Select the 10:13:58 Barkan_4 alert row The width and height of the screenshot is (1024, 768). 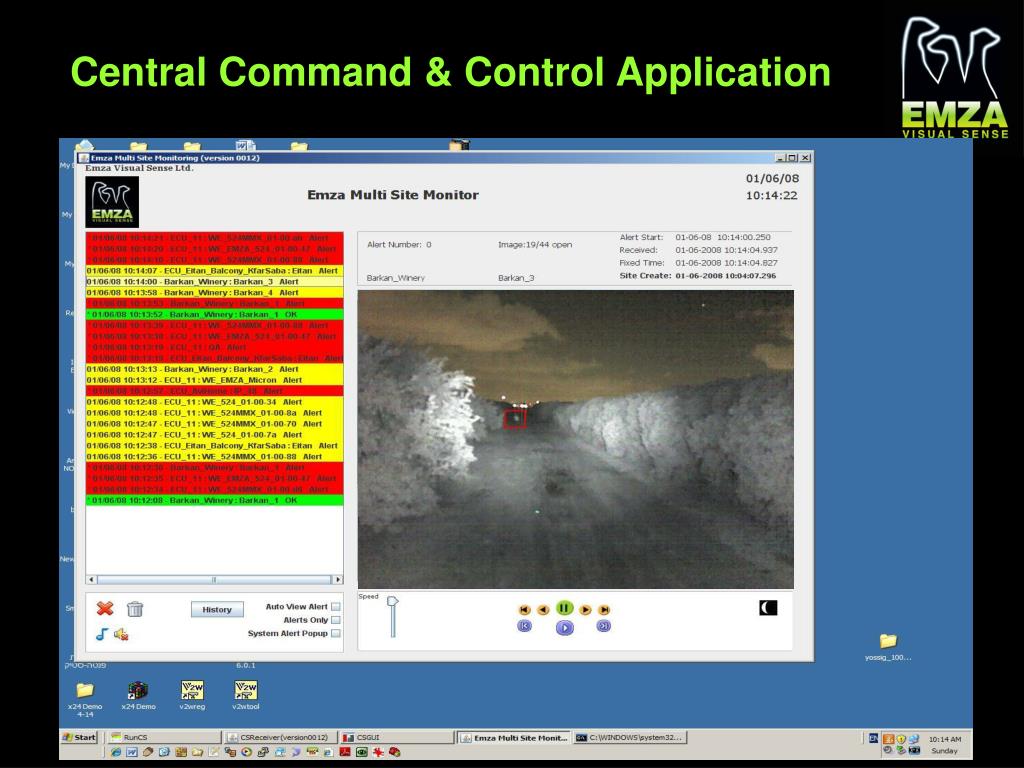(x=214, y=293)
